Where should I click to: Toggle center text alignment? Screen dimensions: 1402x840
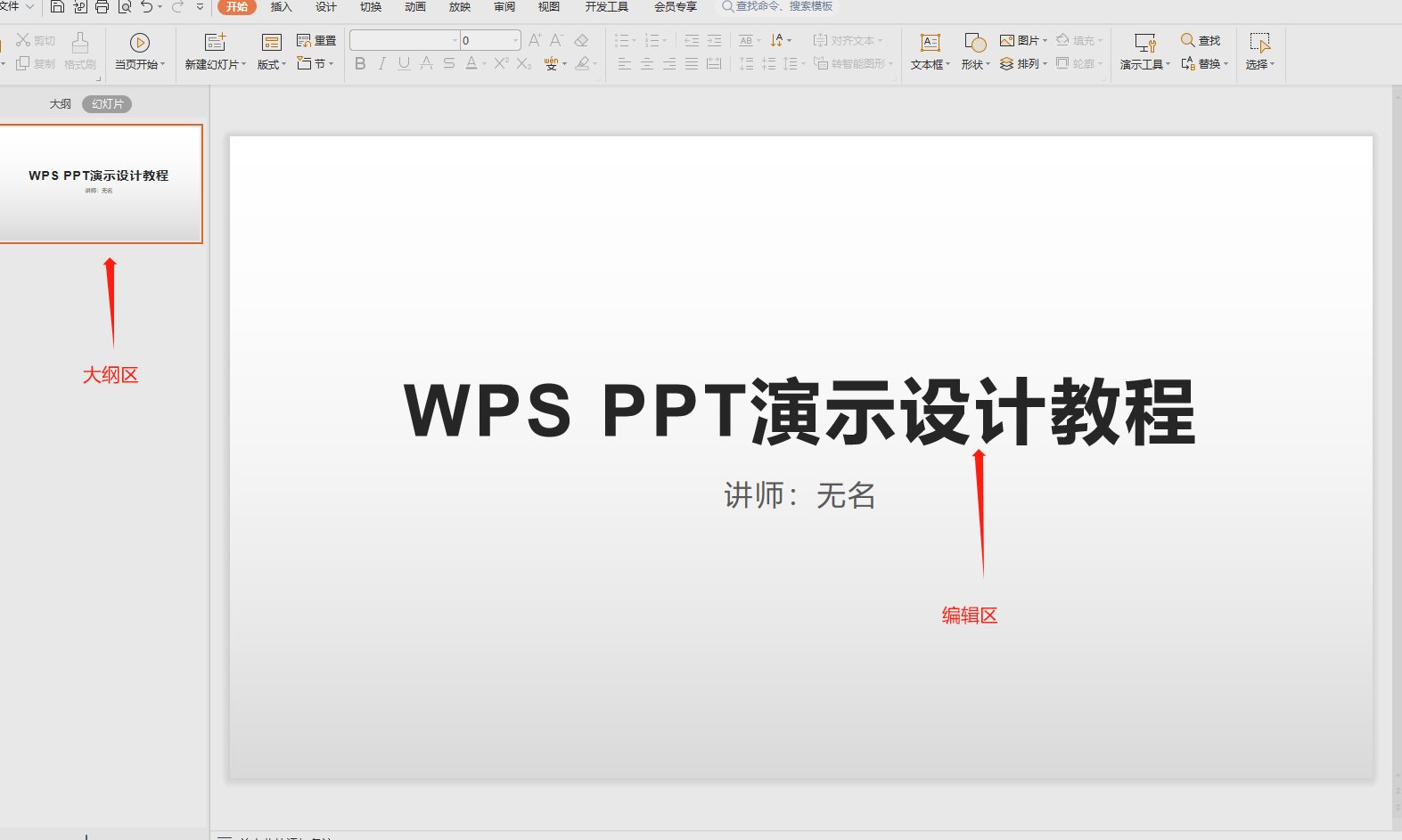tap(647, 63)
